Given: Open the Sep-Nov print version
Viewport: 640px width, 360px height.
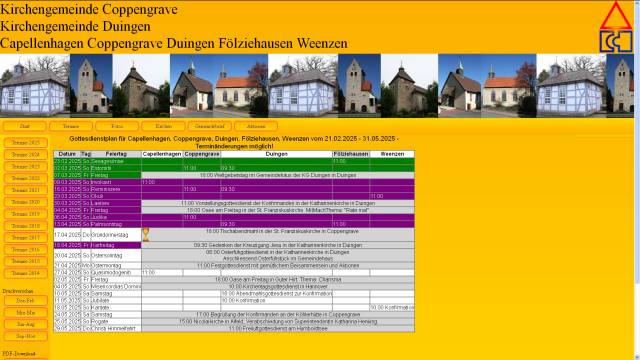Looking at the screenshot, I should 26,336.
